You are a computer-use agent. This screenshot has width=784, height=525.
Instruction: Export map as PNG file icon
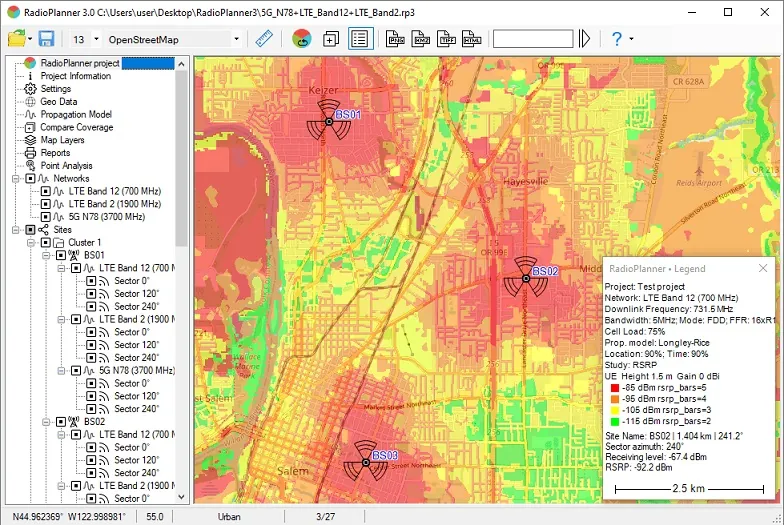click(x=395, y=38)
